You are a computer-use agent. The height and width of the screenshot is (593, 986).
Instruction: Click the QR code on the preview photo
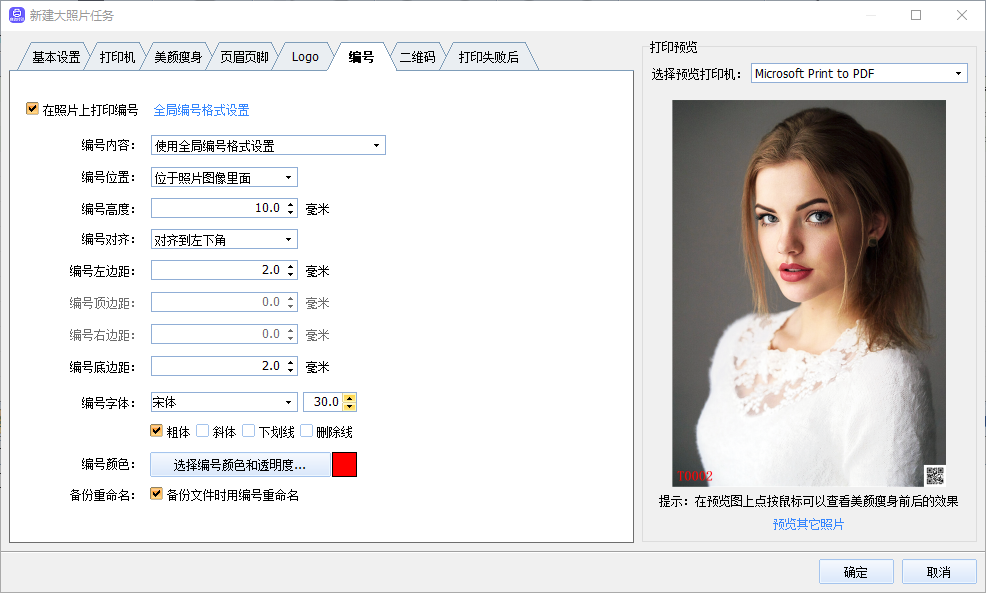pos(934,475)
